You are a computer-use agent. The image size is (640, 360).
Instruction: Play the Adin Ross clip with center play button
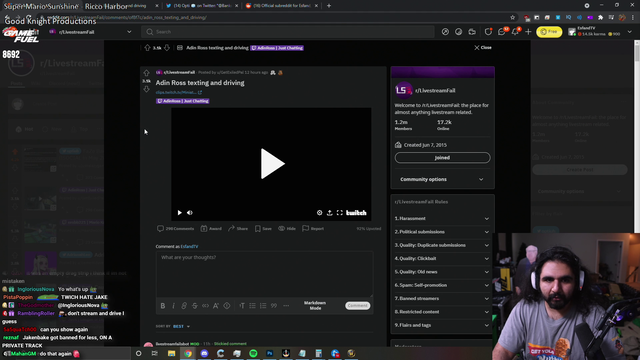click(272, 163)
